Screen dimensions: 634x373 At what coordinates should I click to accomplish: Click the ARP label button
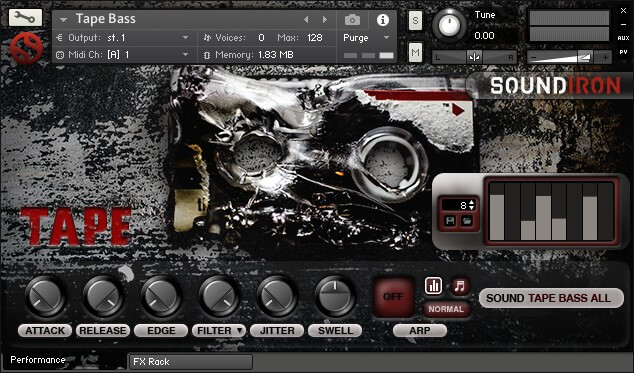tap(420, 331)
